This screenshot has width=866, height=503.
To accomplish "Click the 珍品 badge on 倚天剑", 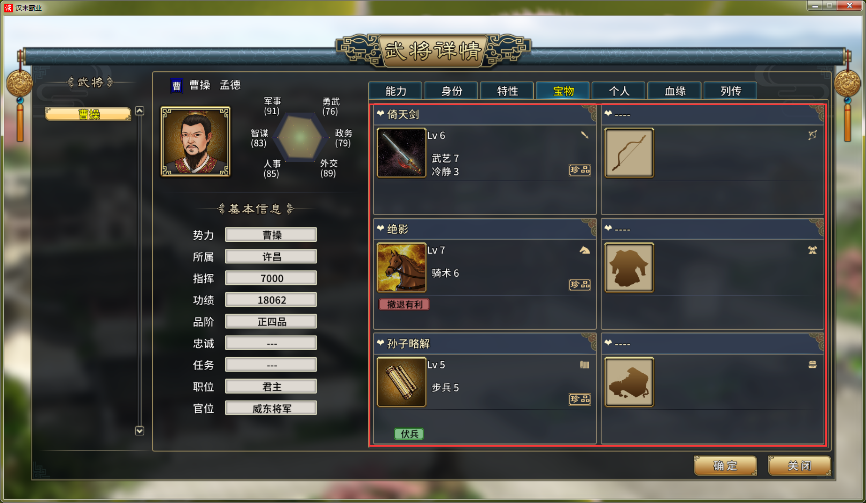I will [580, 170].
